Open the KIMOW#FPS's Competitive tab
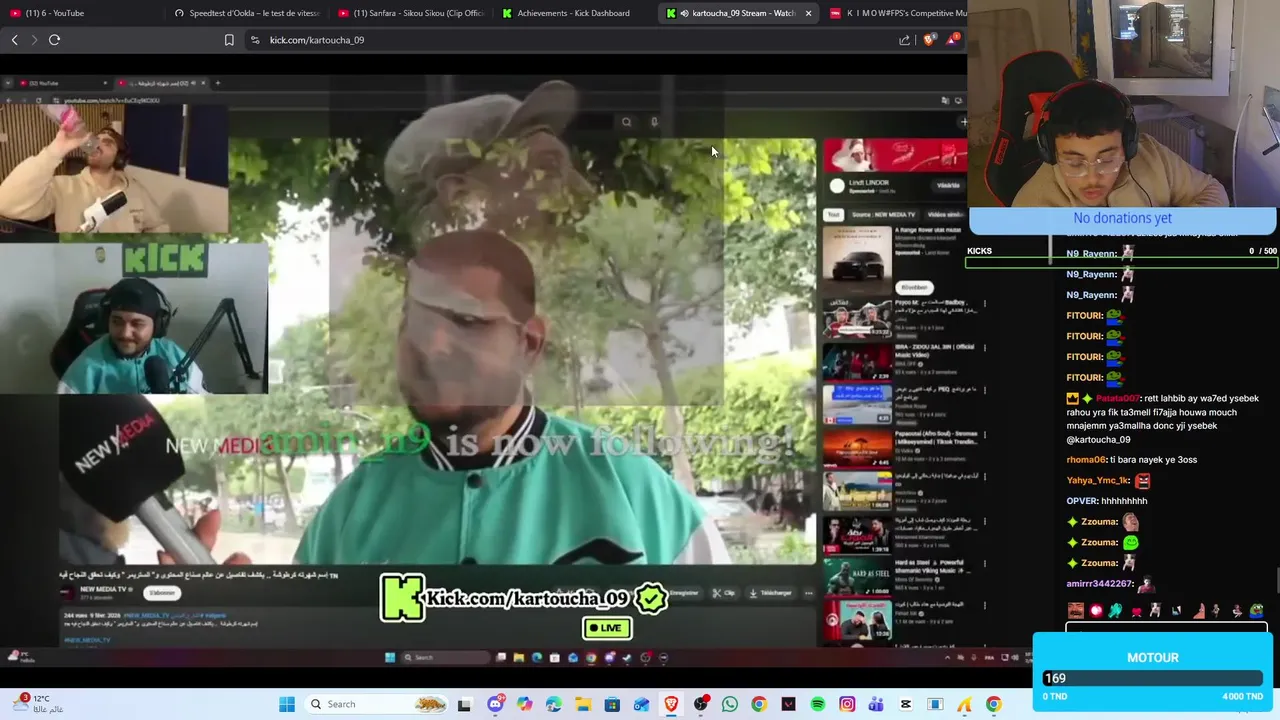The image size is (1280, 720). pos(897,13)
